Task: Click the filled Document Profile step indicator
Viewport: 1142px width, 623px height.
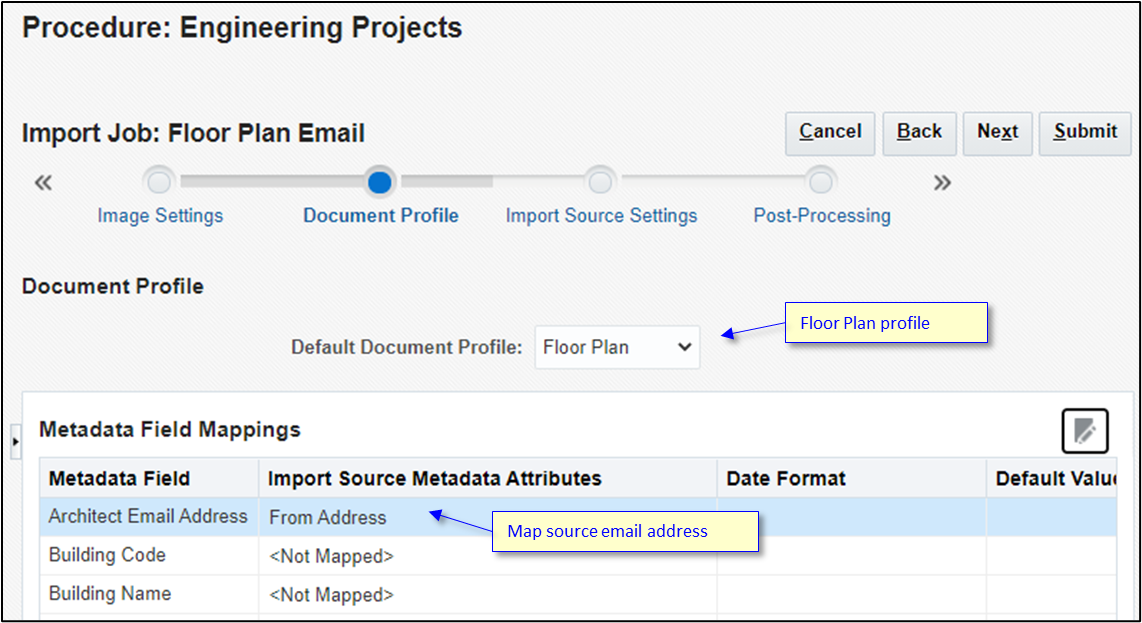Action: coord(380,182)
